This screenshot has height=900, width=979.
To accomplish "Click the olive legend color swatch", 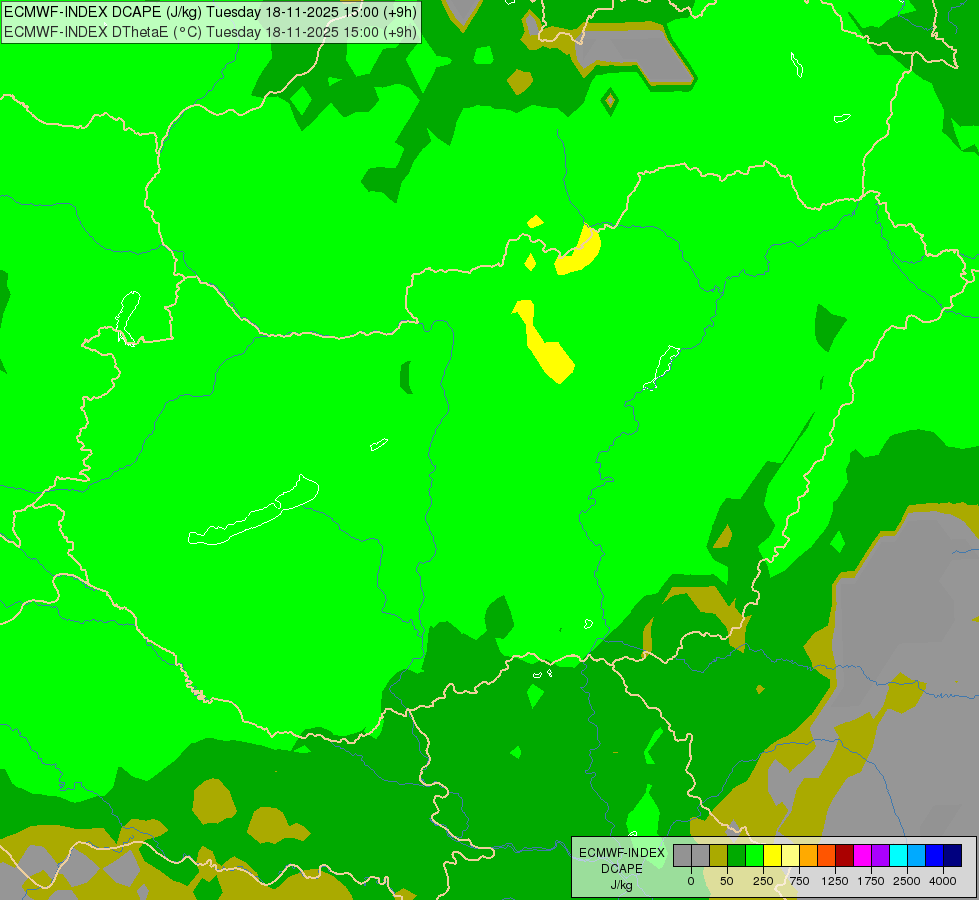I will click(719, 855).
